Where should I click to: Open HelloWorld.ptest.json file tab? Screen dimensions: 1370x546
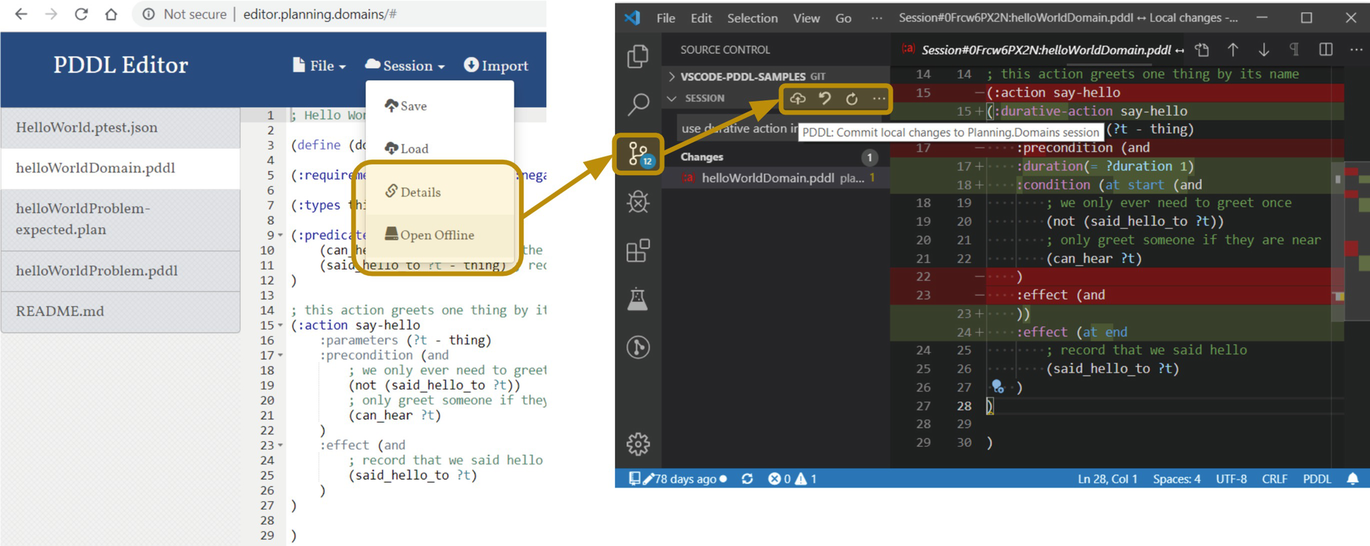point(120,128)
